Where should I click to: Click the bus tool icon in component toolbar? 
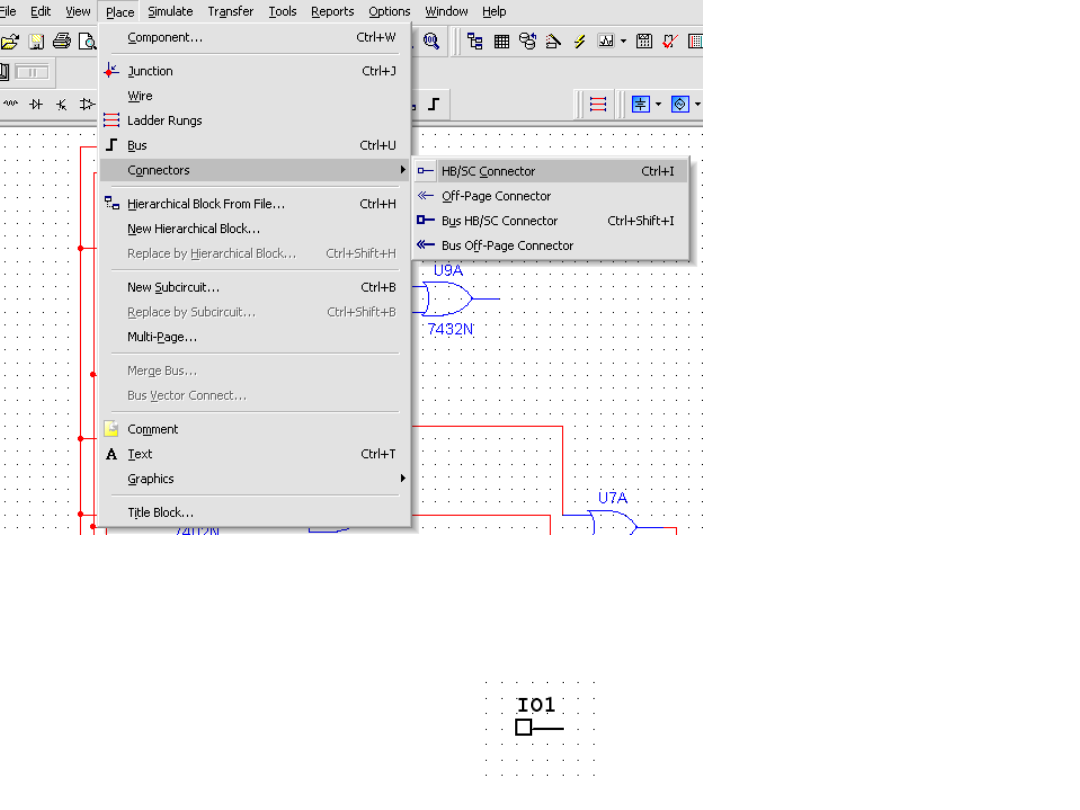pyautogui.click(x=433, y=104)
